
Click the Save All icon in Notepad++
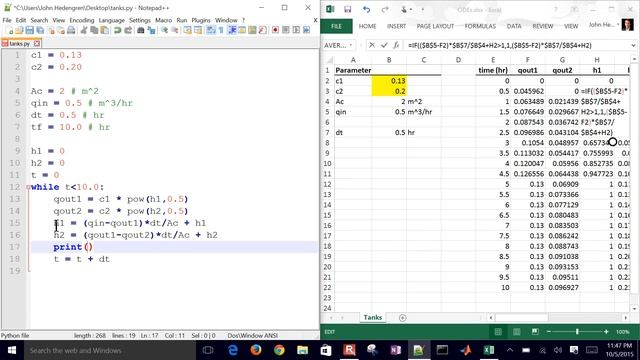(x=40, y=30)
